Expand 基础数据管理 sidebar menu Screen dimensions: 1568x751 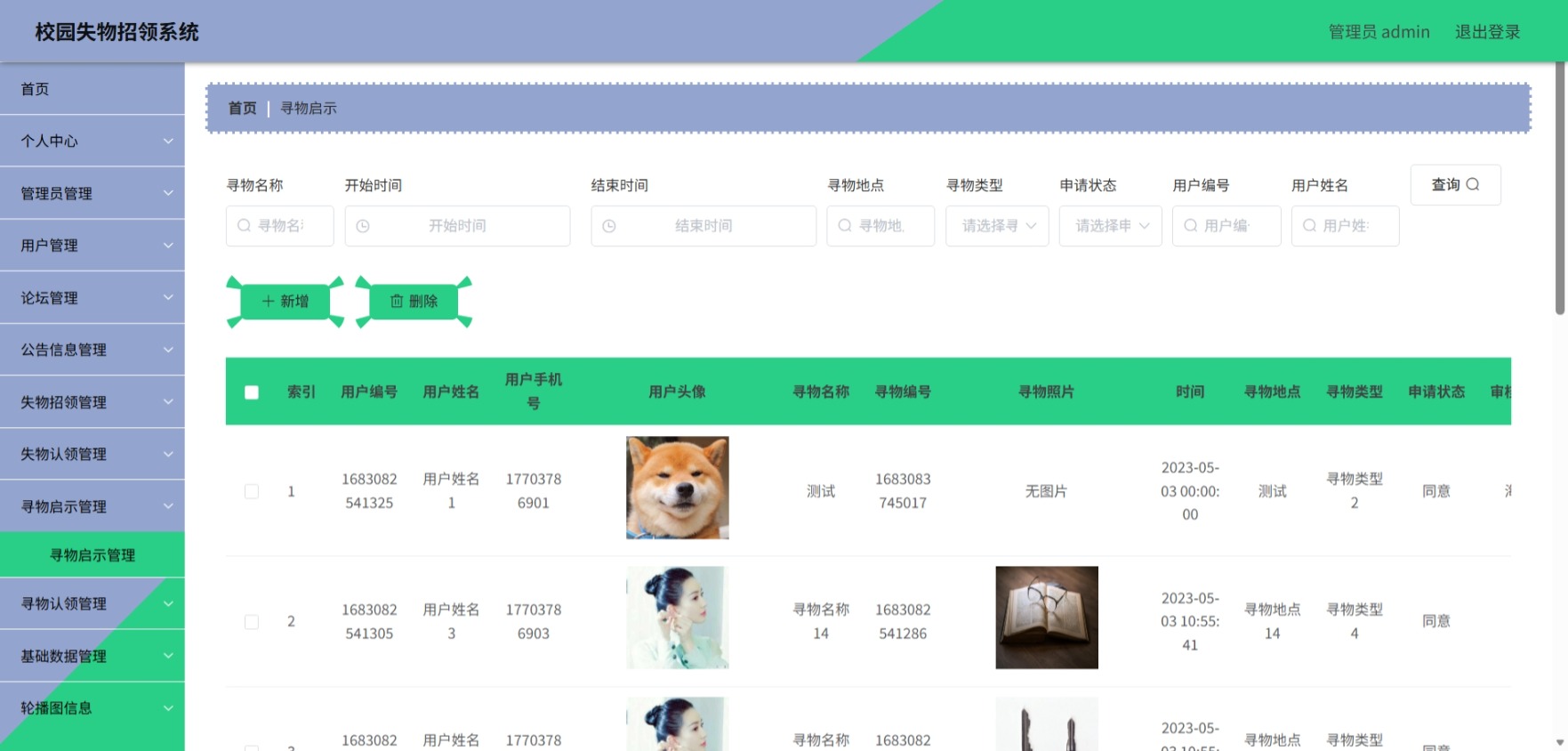pyautogui.click(x=92, y=656)
